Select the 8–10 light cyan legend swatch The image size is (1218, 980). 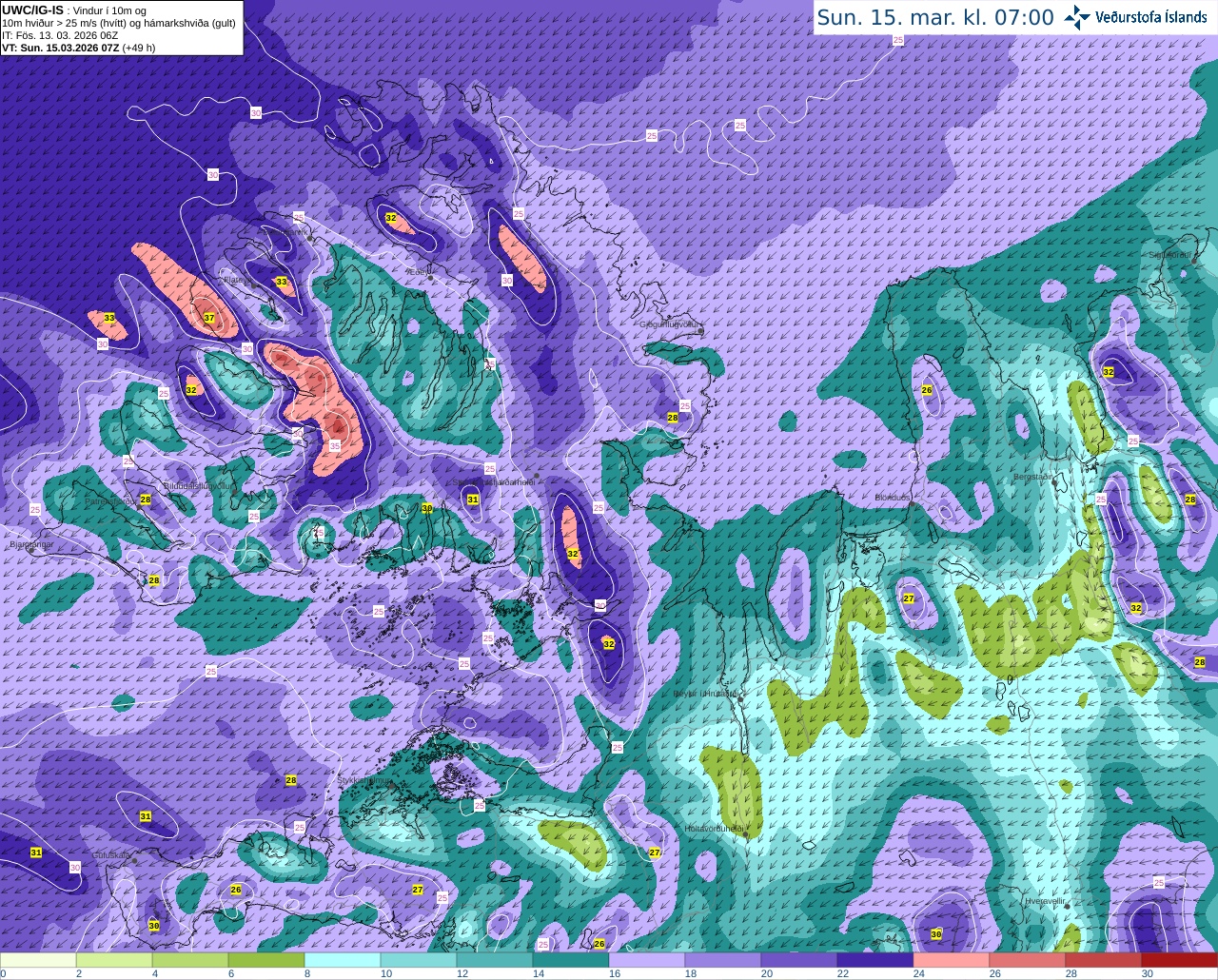(343, 960)
